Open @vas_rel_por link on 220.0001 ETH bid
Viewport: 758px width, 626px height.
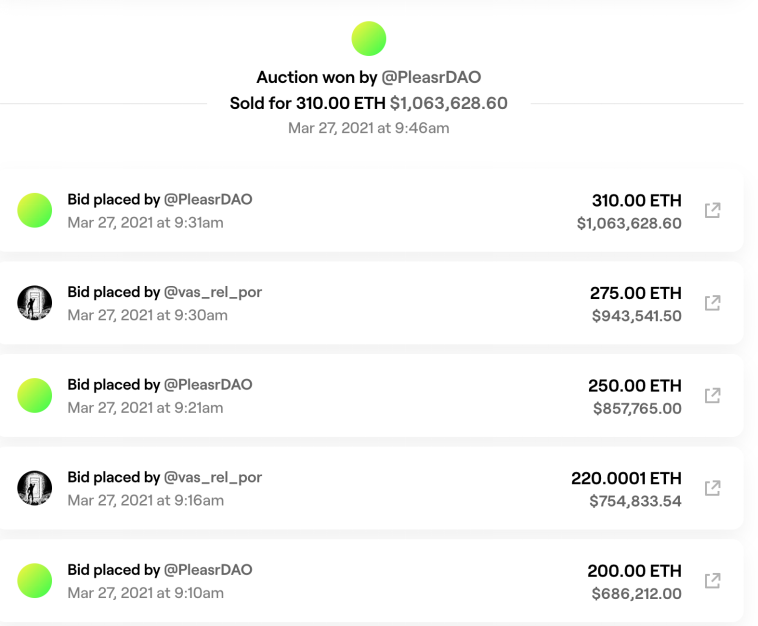point(213,477)
